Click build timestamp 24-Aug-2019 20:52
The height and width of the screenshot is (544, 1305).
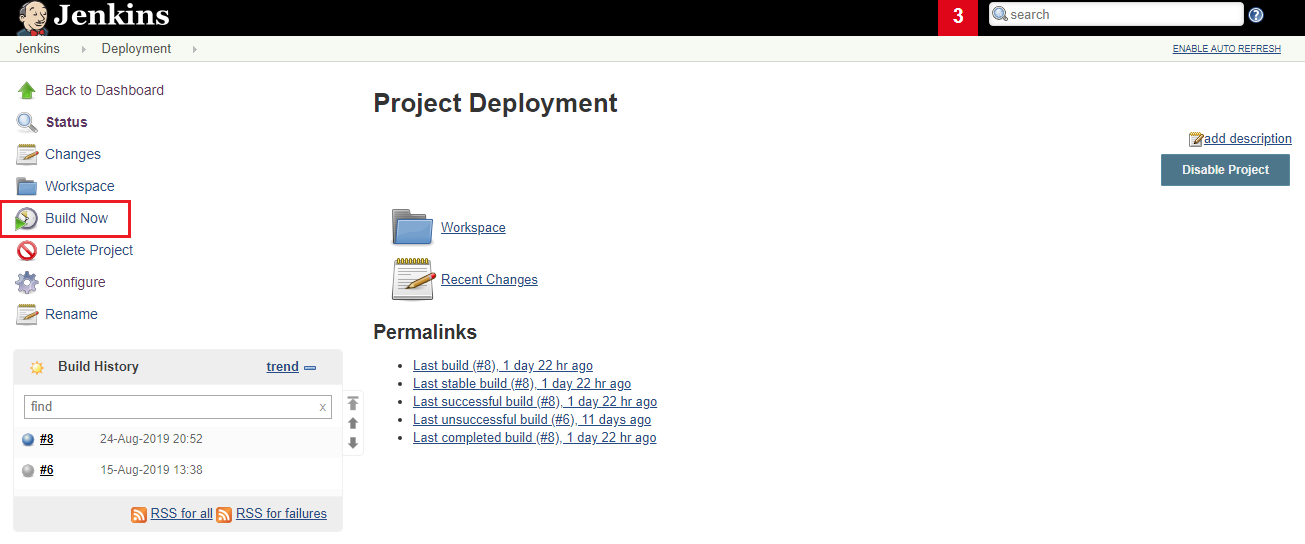coord(151,439)
